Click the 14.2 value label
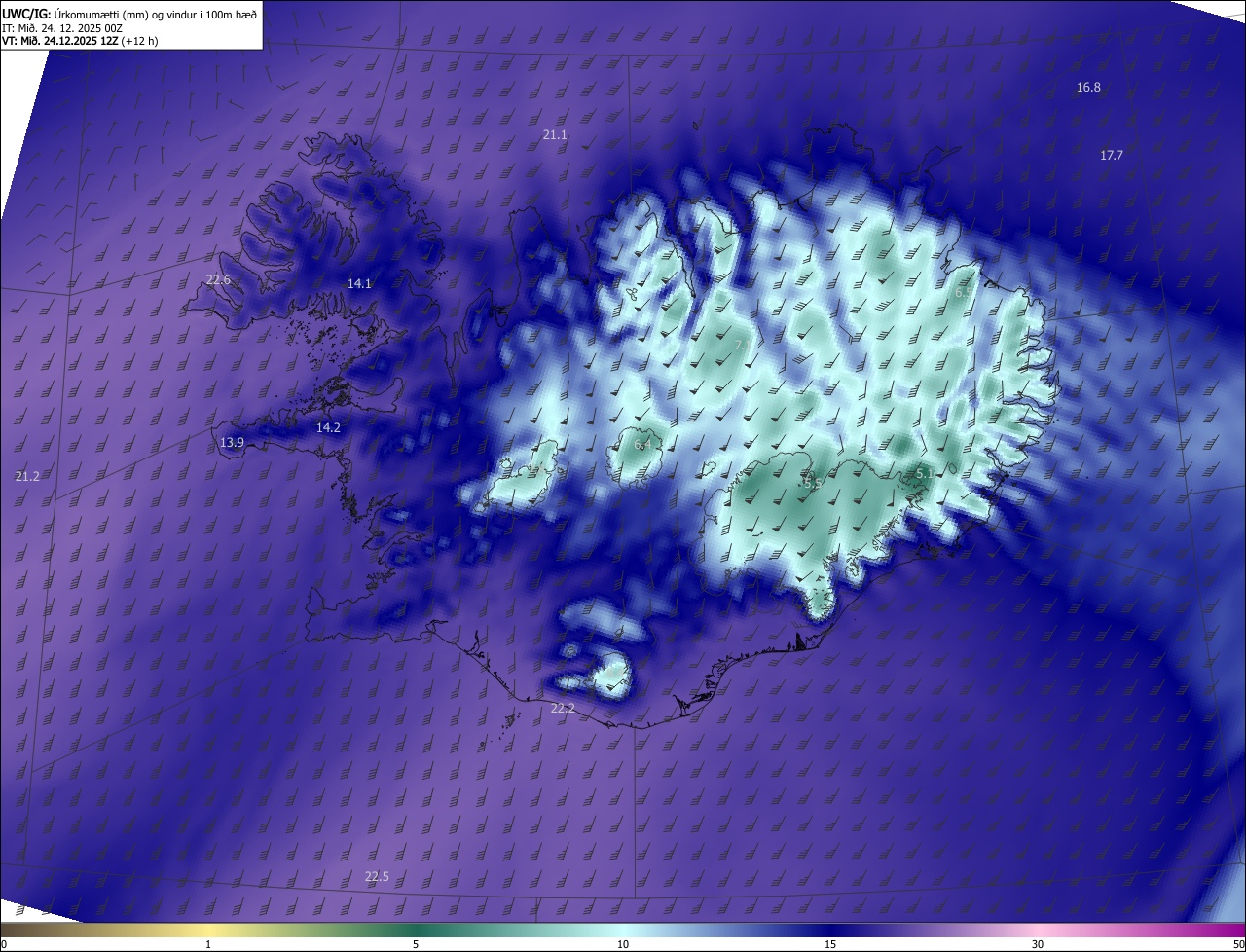Image resolution: width=1246 pixels, height=952 pixels. [328, 428]
